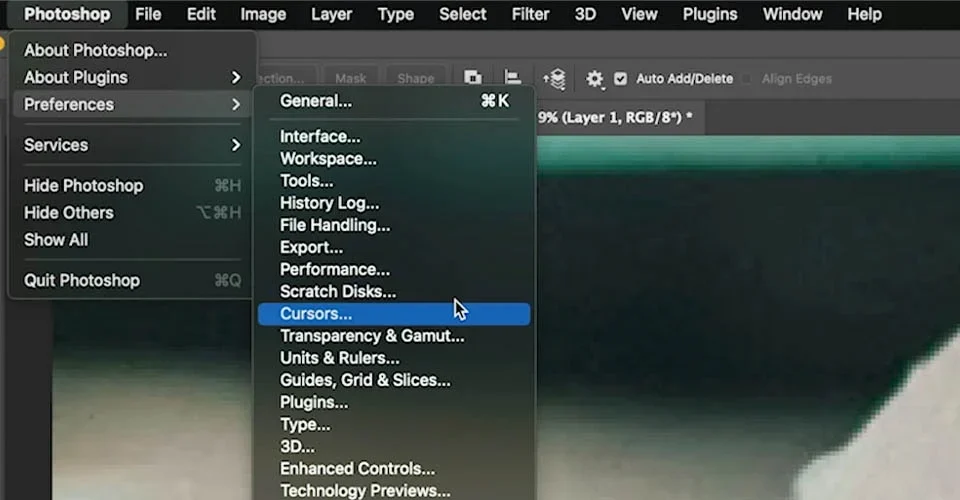The image size is (960, 500).
Task: Choose Hide Photoshop from the menu
Action: click(132, 185)
